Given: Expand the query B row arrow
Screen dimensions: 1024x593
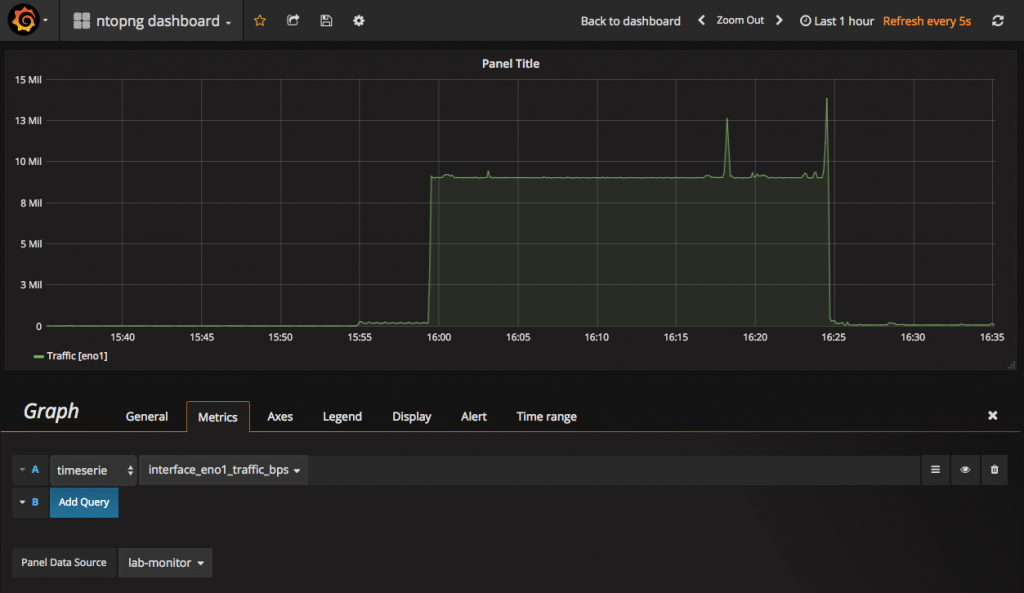Looking at the screenshot, I should click(22, 502).
